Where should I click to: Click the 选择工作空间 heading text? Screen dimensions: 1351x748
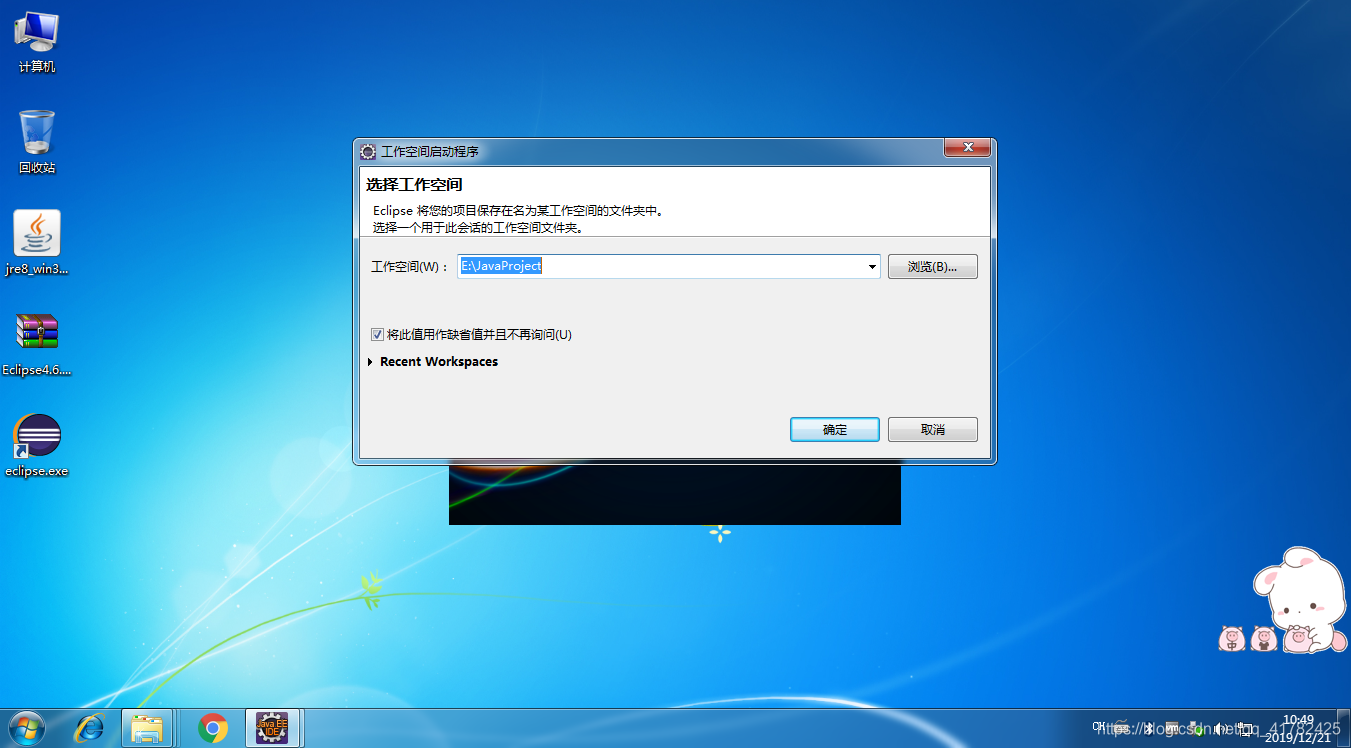414,185
